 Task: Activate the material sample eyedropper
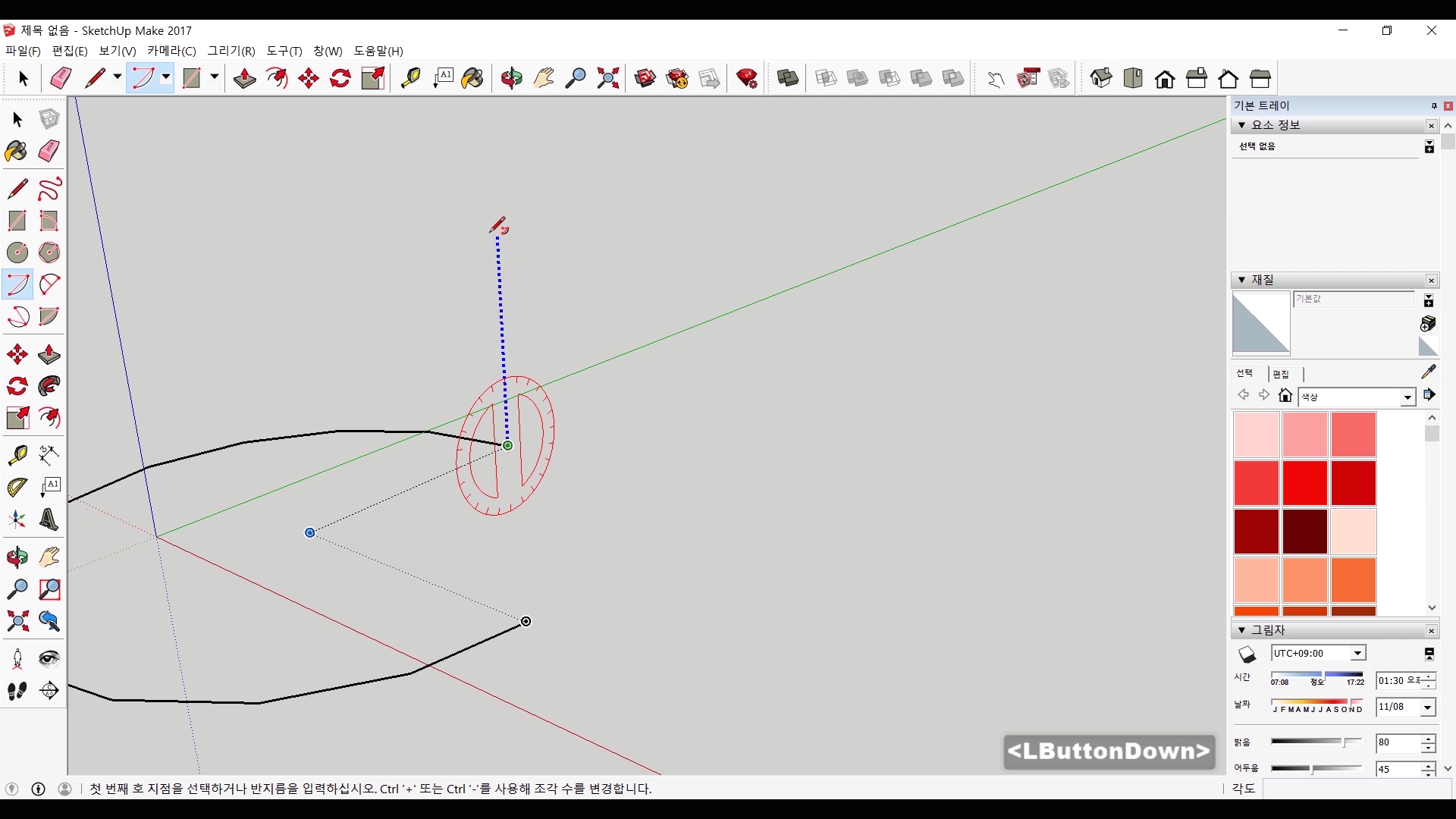pos(1429,372)
